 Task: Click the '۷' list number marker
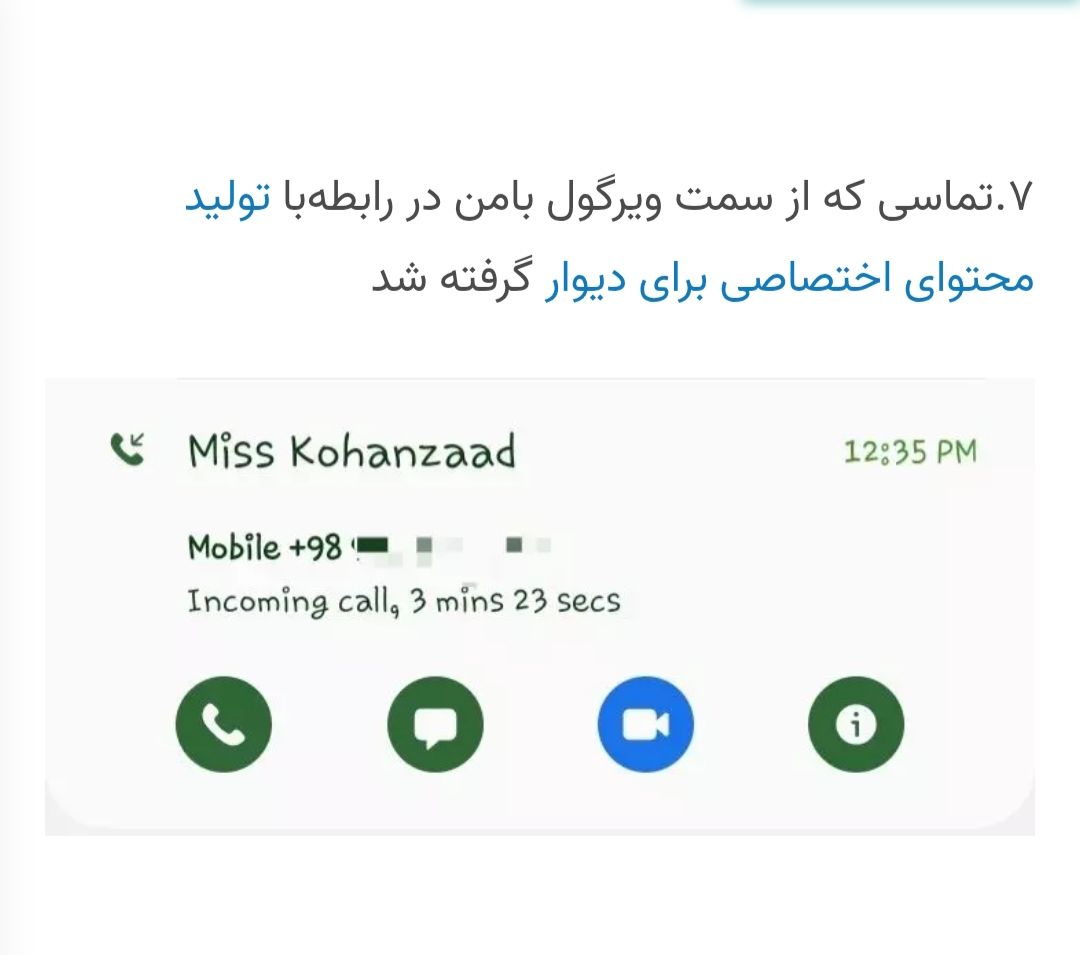1022,198
